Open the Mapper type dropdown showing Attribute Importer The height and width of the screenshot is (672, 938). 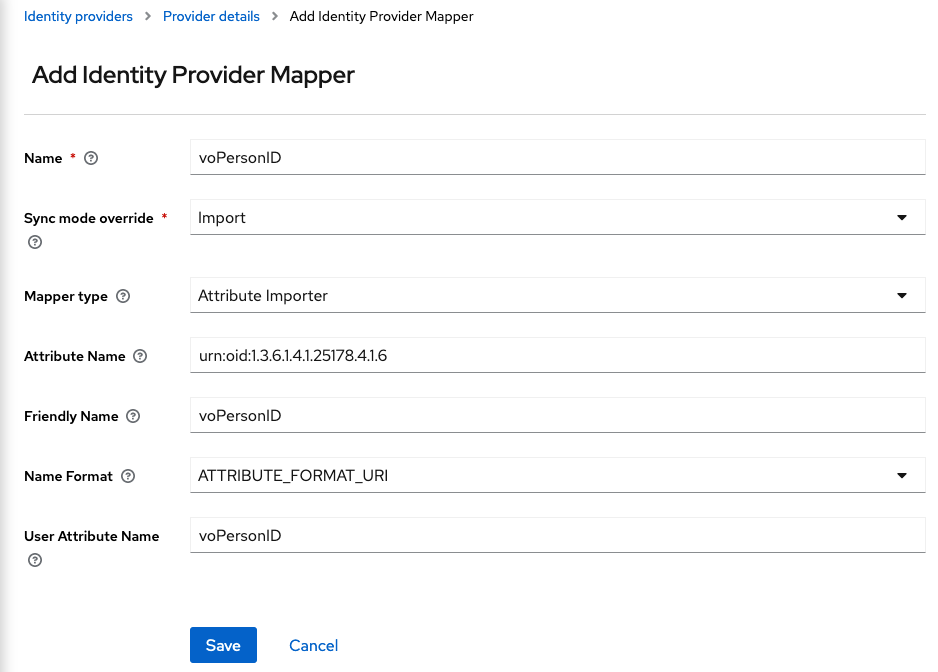click(x=557, y=295)
